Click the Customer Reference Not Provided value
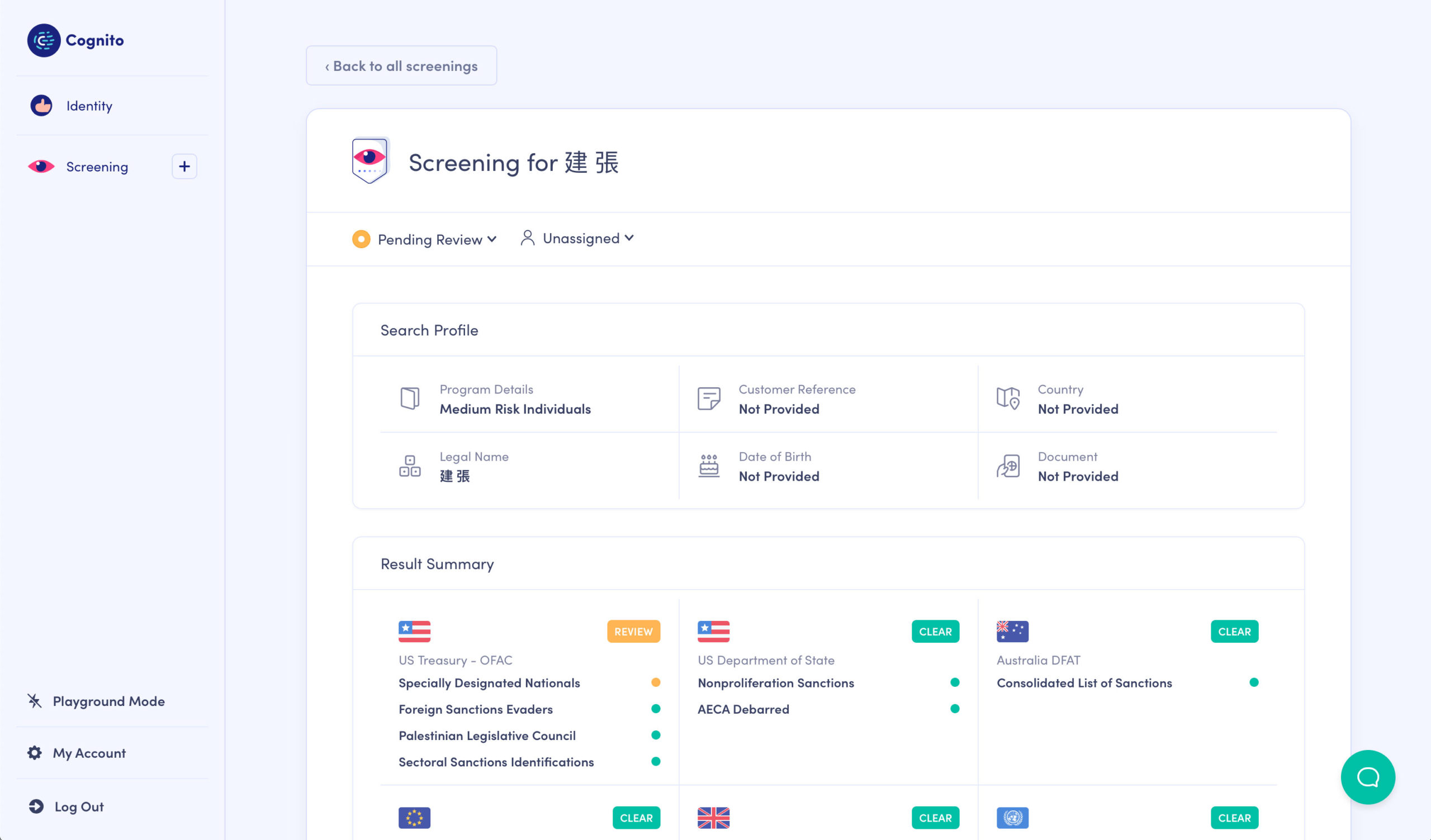Viewport: 1431px width, 840px height. pyautogui.click(x=779, y=409)
